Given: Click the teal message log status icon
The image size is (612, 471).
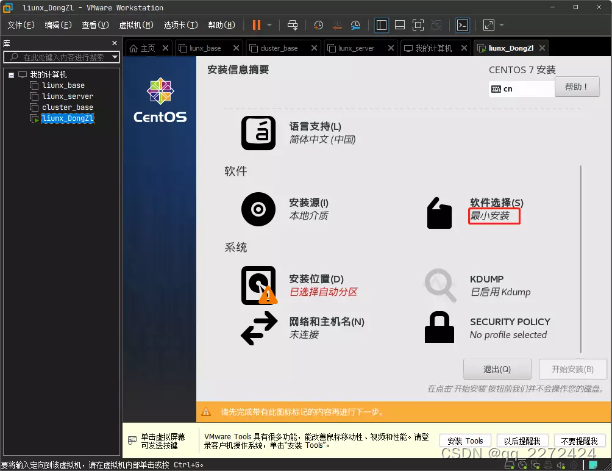Looking at the screenshot, I should (593, 465).
